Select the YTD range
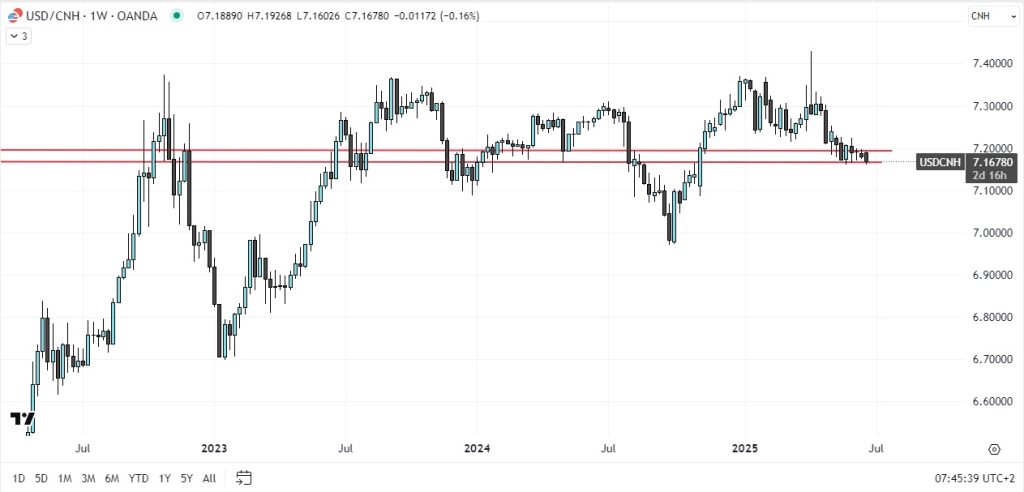Screen dimensions: 1024x492 (139, 478)
